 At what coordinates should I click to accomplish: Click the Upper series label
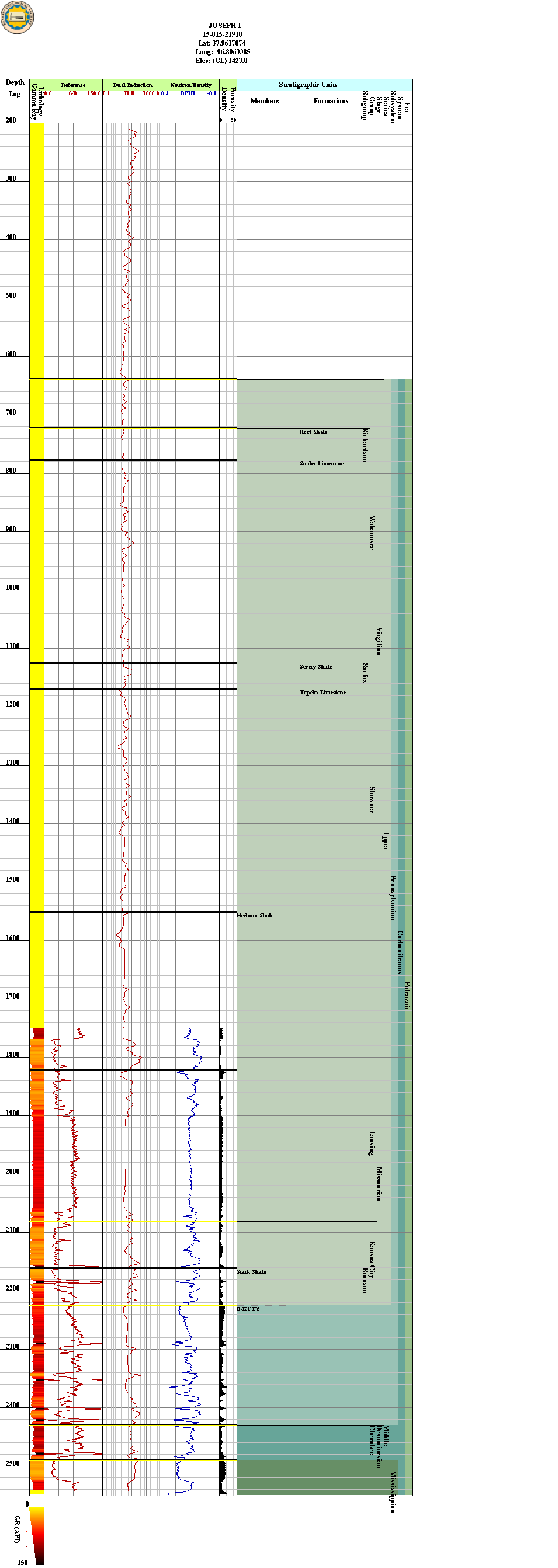point(386,840)
